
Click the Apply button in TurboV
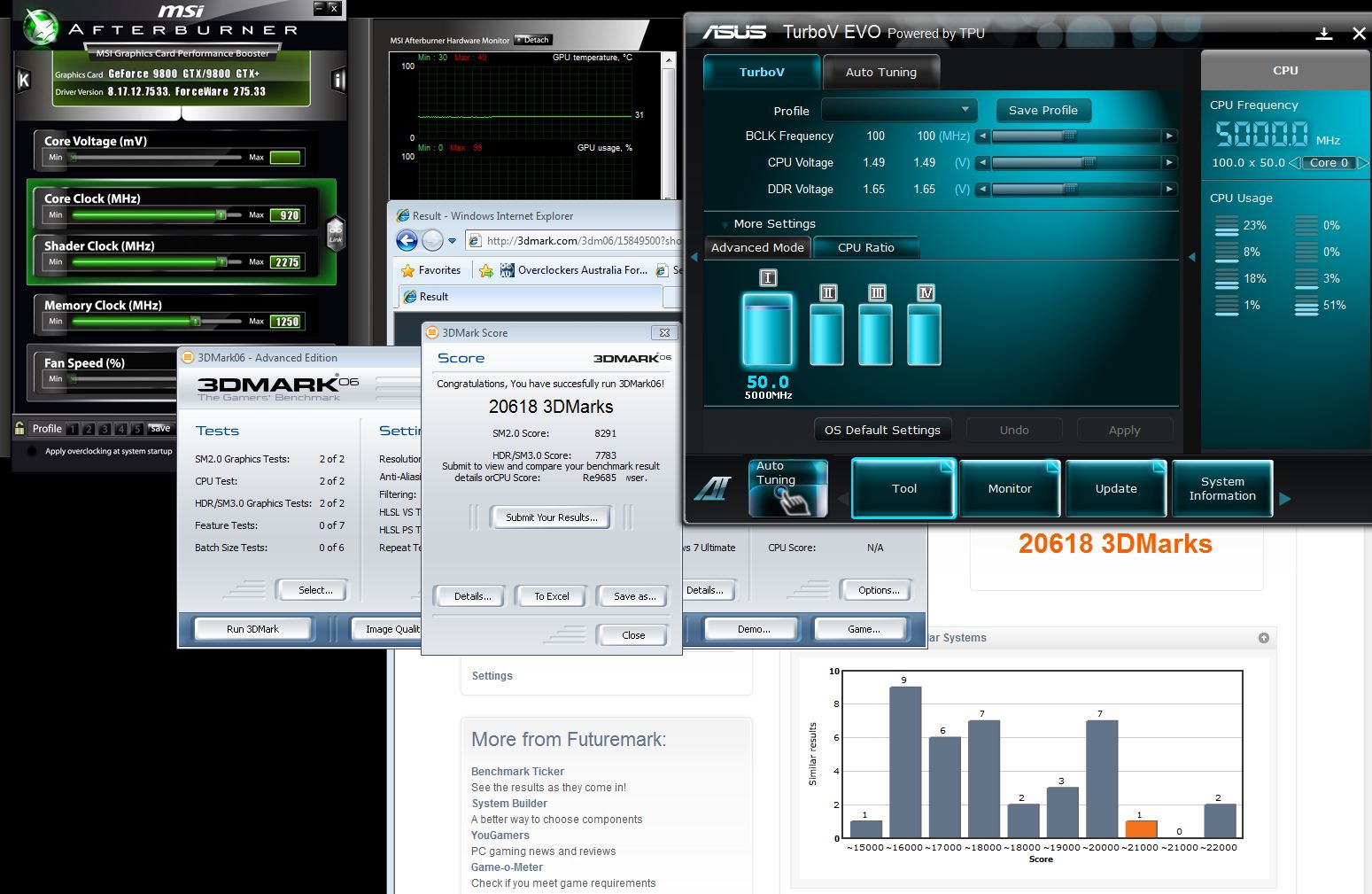1125,430
